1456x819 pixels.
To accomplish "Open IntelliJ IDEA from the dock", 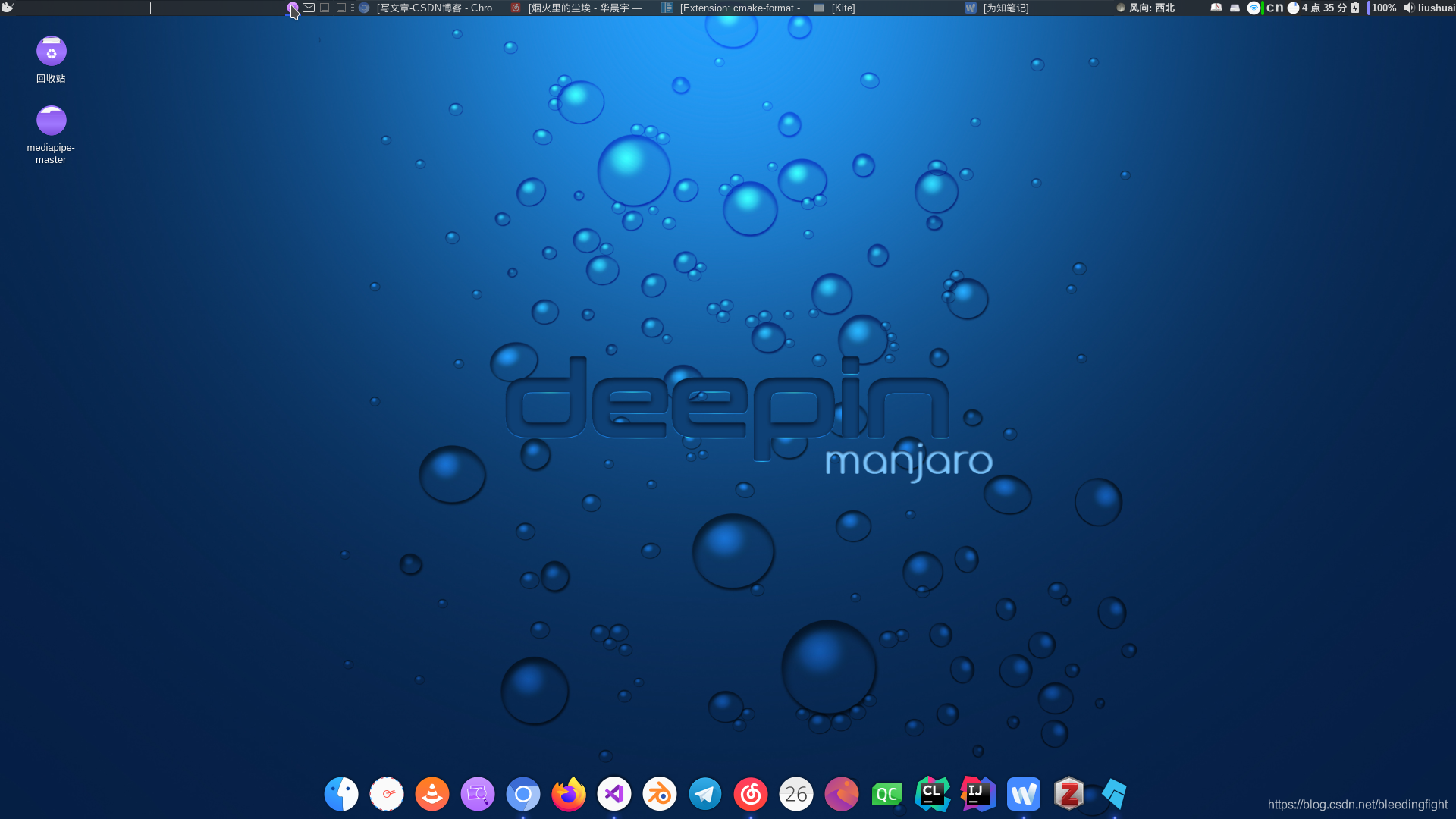I will tap(978, 794).
